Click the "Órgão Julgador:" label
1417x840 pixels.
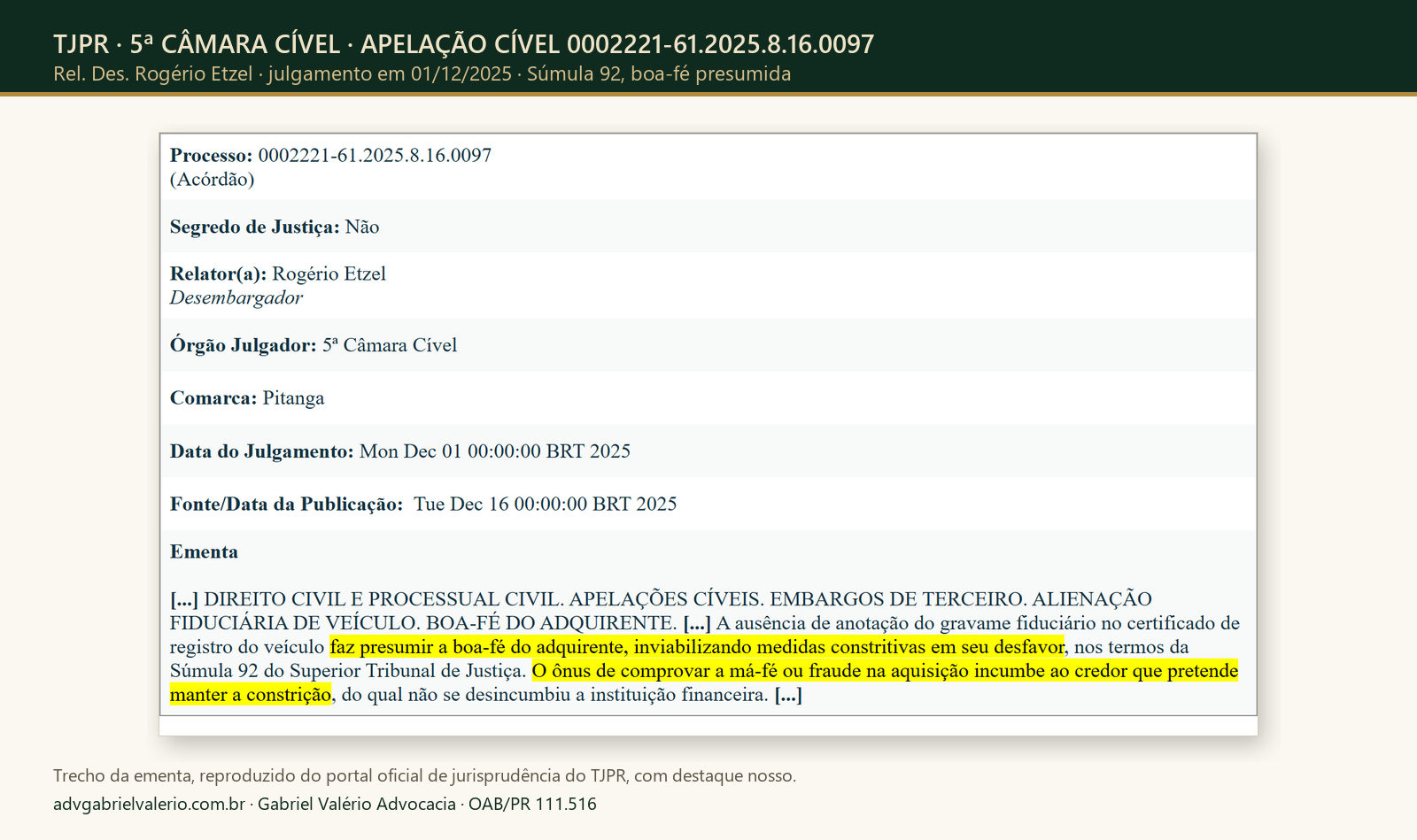[243, 345]
